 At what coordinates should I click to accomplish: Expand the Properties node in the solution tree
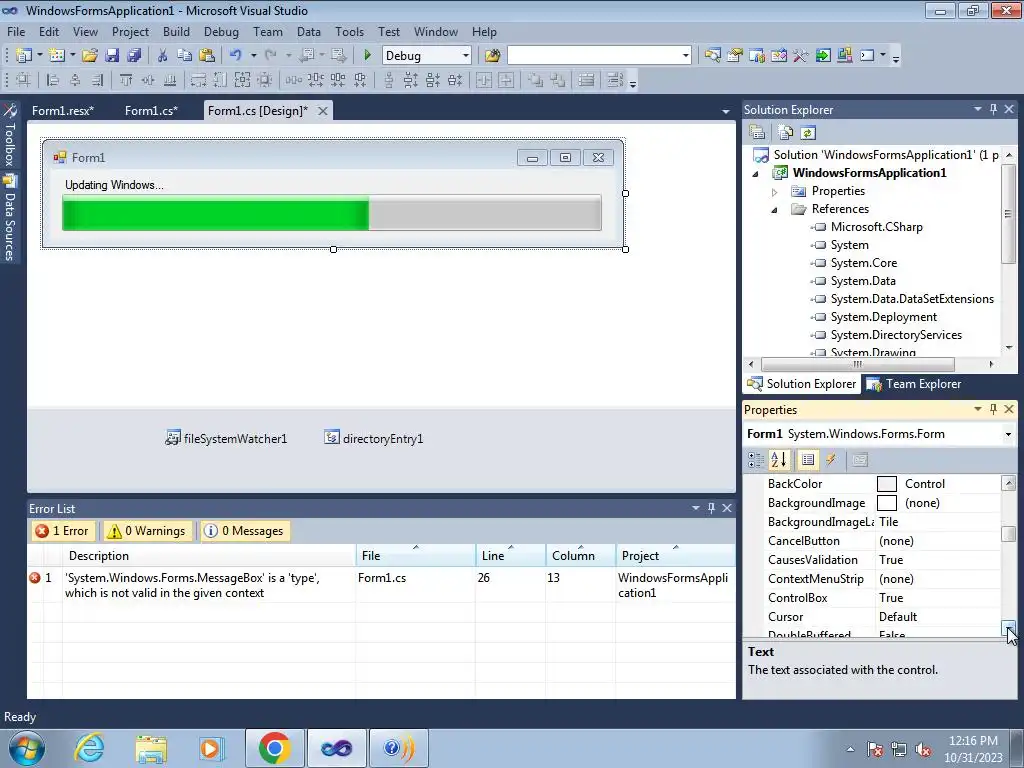(775, 192)
